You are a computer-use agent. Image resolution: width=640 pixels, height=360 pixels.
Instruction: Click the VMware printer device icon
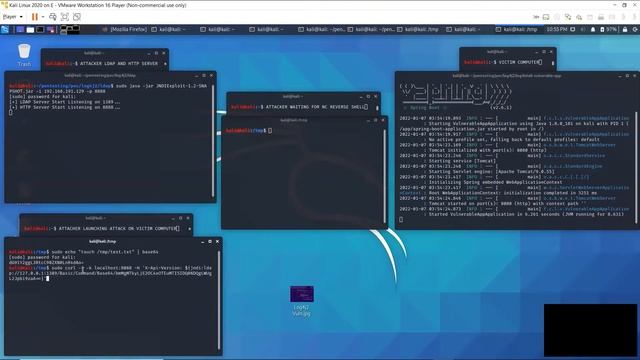pyautogui.click(x=601, y=17)
